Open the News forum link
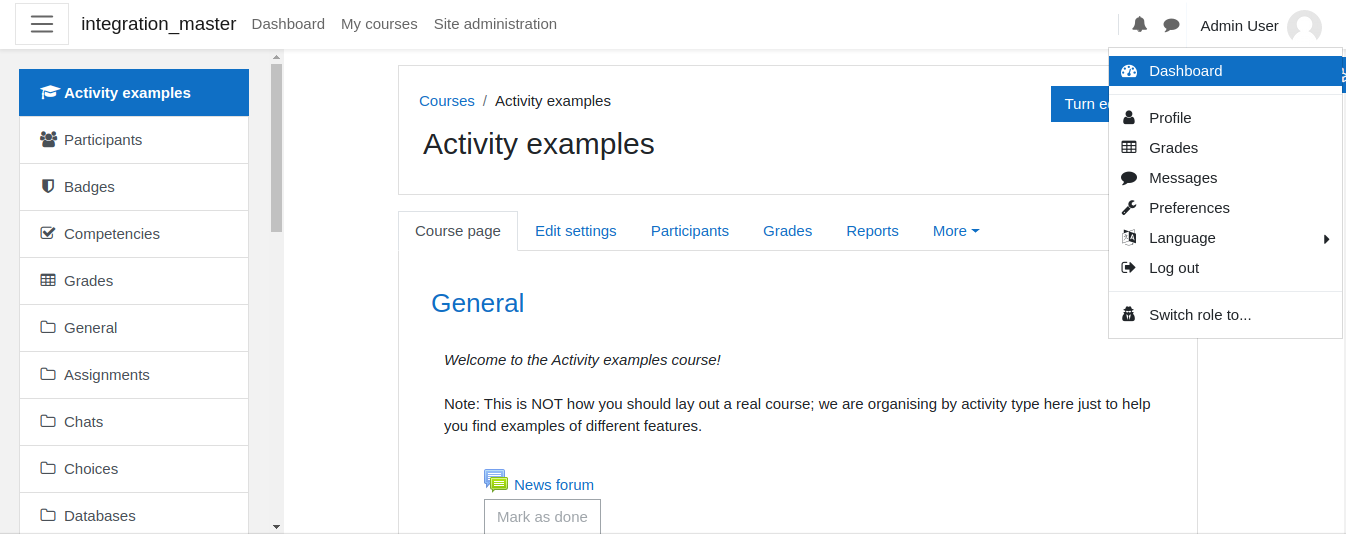The height and width of the screenshot is (534, 1346). pyautogui.click(x=554, y=485)
